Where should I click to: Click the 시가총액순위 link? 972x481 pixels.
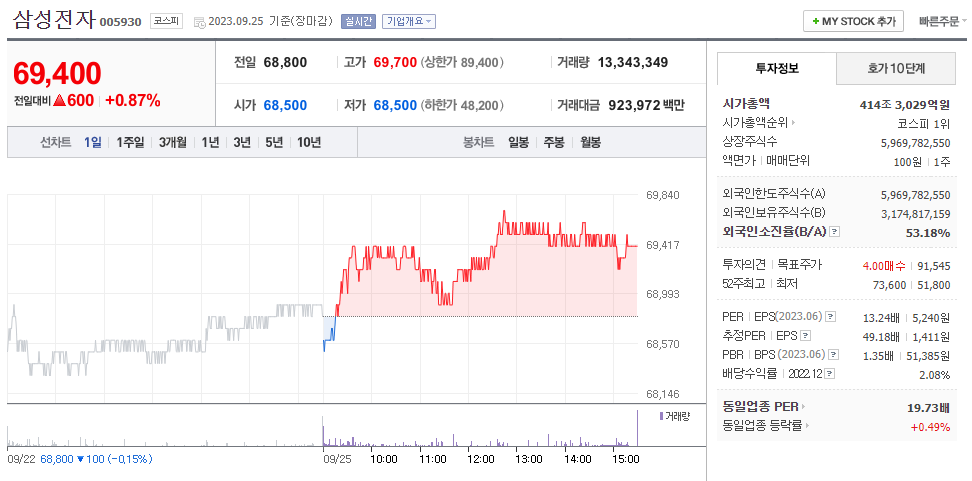point(755,123)
